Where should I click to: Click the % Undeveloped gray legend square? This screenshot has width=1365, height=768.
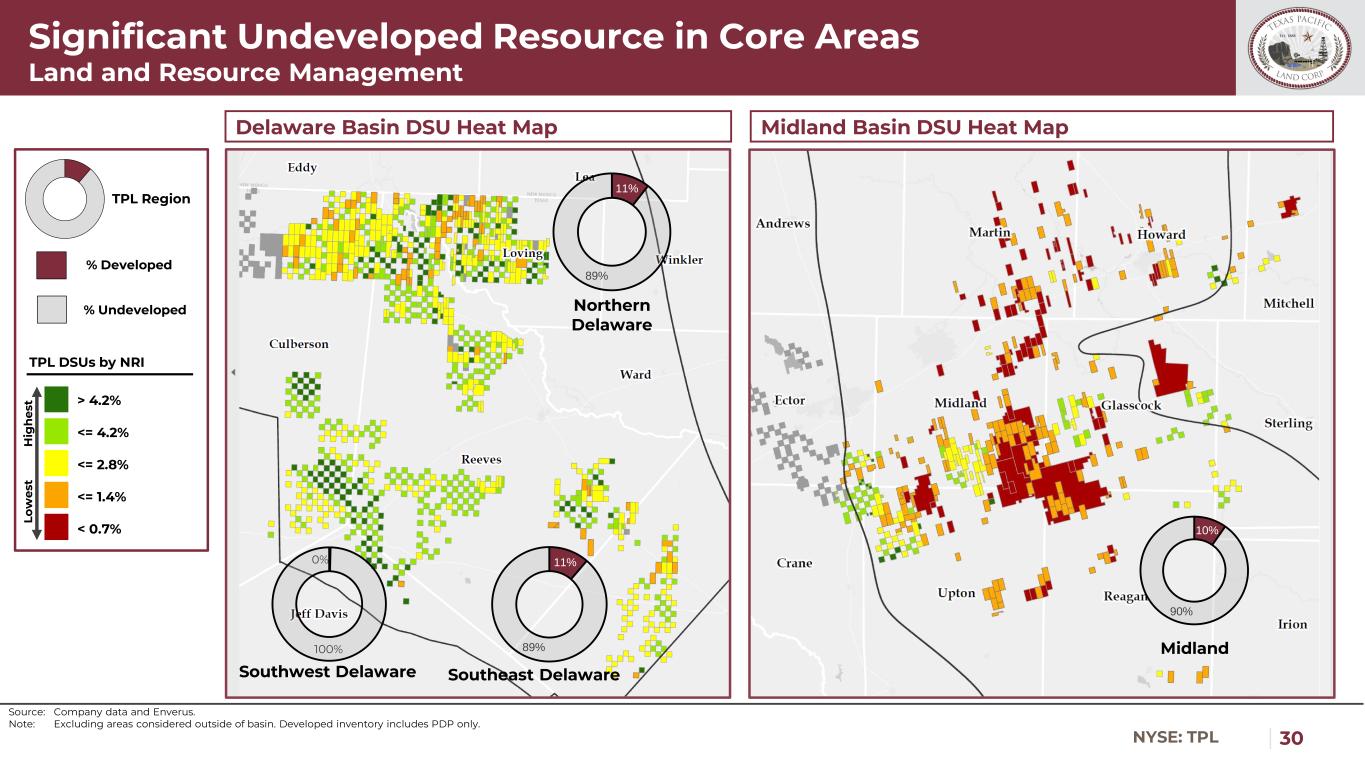tap(52, 310)
